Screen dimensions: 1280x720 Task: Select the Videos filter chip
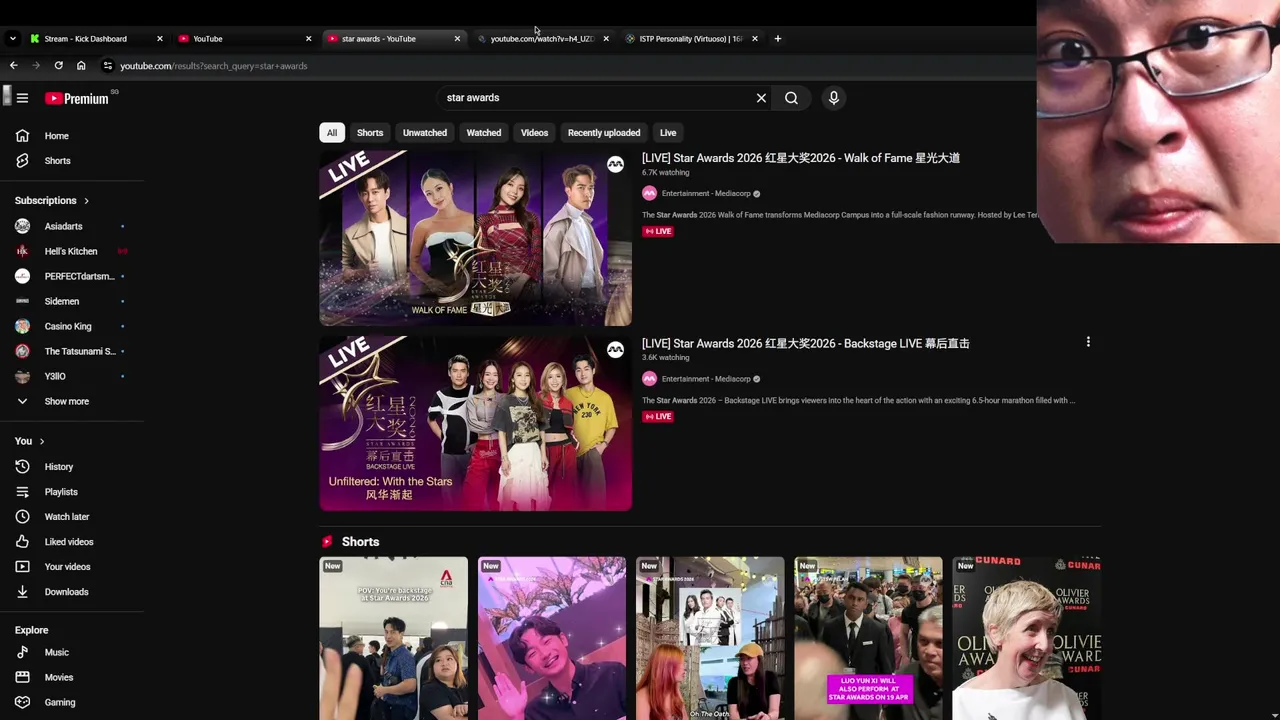534,133
